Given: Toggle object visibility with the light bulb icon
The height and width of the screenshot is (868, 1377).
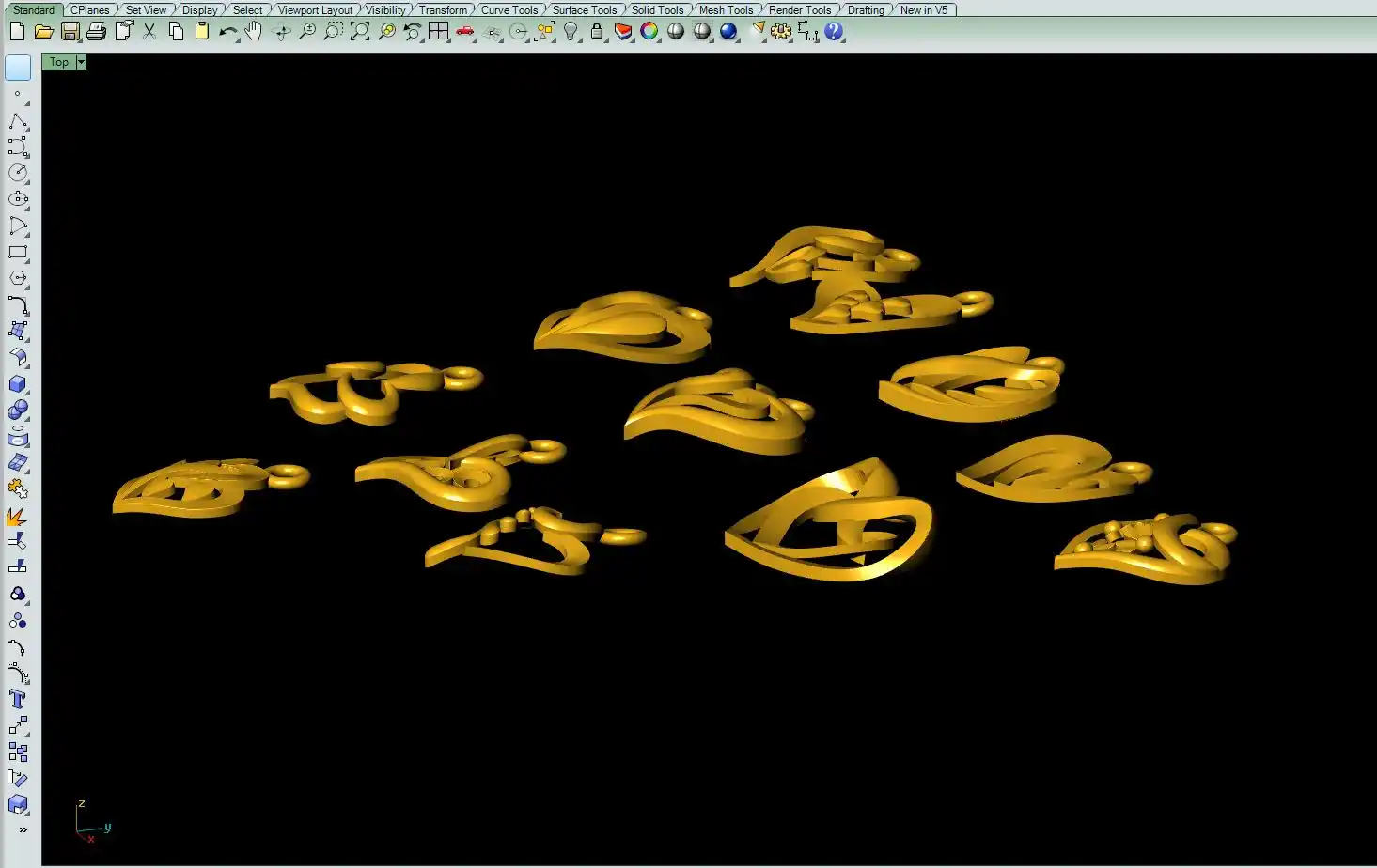Looking at the screenshot, I should click(x=571, y=31).
